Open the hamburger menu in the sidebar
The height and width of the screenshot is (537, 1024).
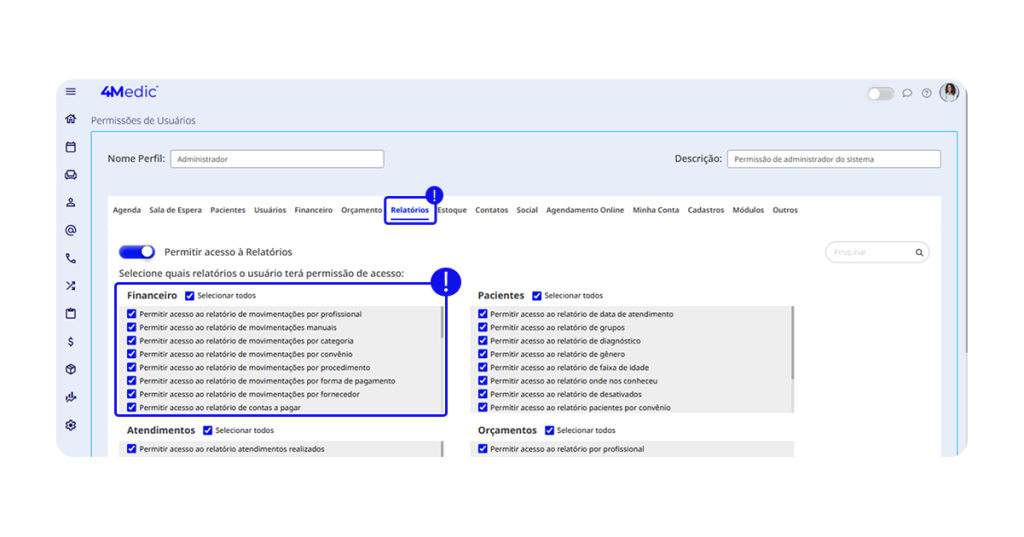(x=71, y=92)
